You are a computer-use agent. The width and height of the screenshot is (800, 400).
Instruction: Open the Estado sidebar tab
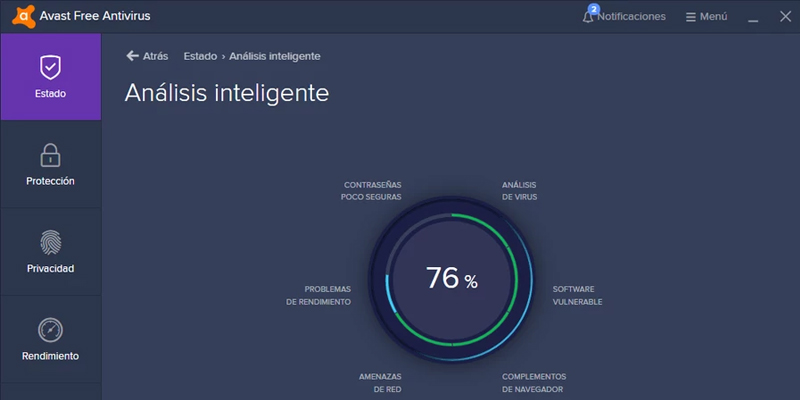(x=51, y=77)
